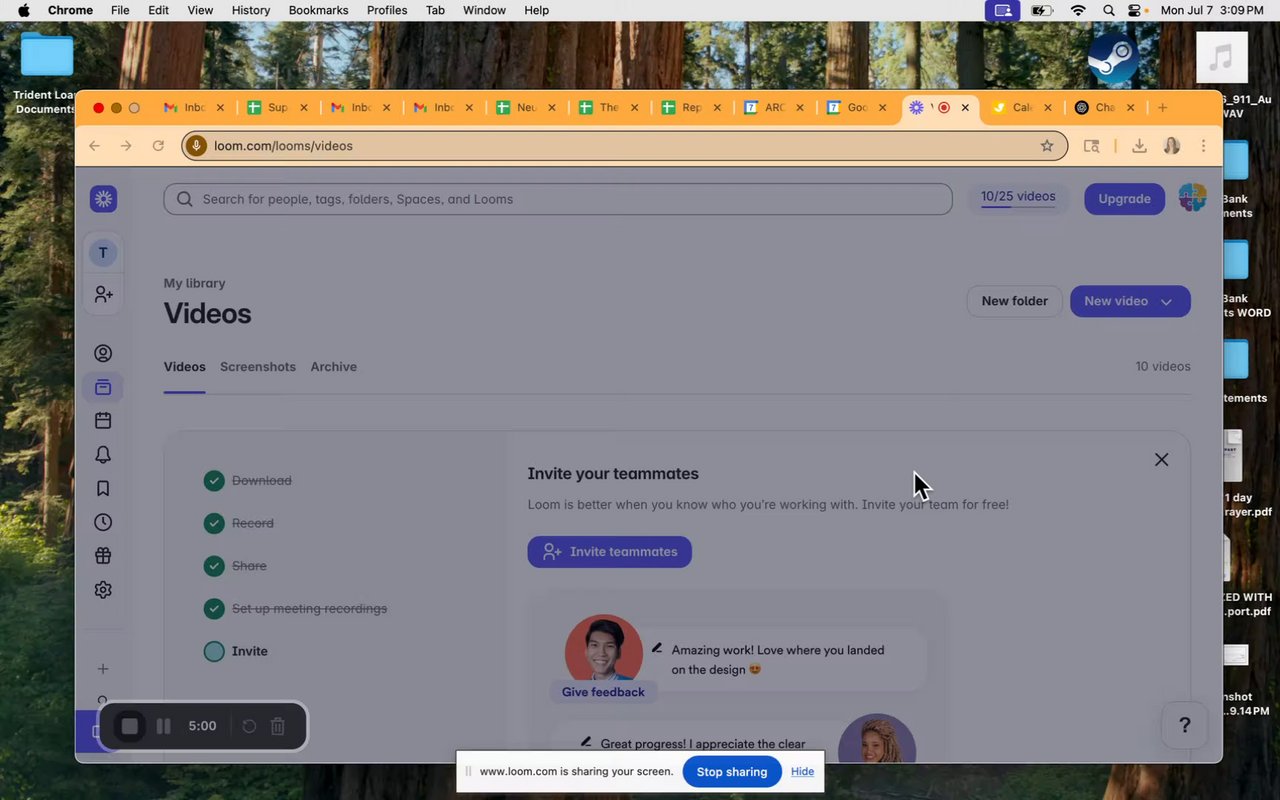Click the Loom search field
The width and height of the screenshot is (1280, 800).
[558, 199]
